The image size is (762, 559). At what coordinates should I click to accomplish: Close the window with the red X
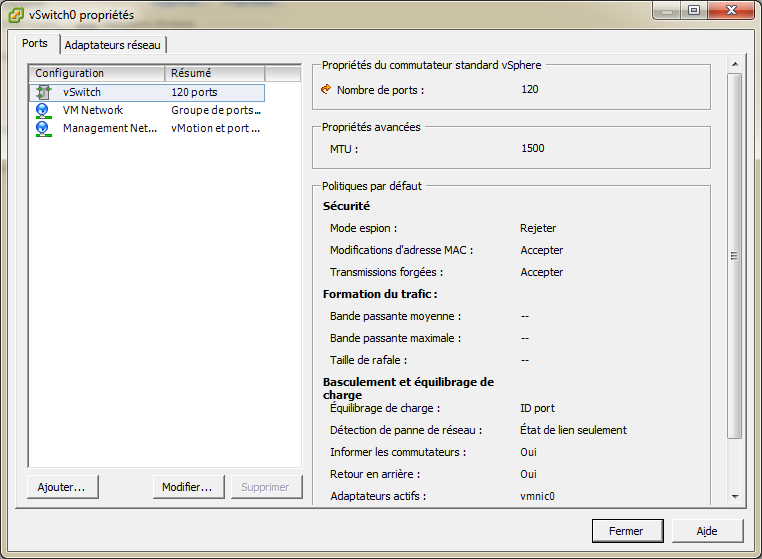(731, 11)
